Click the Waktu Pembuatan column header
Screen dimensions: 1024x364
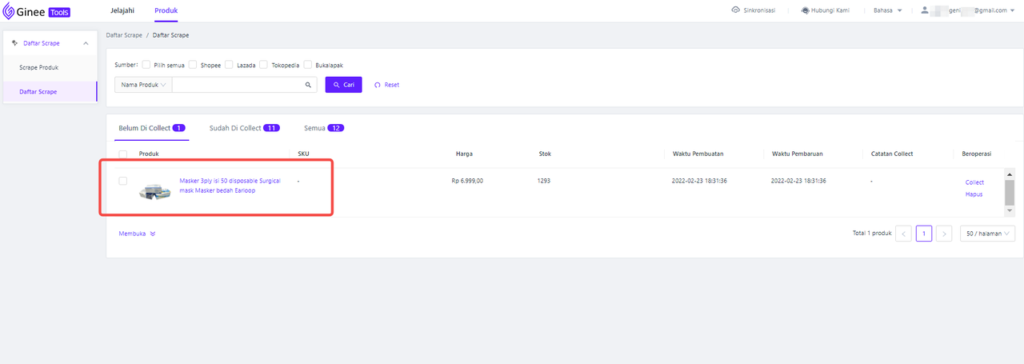click(697, 154)
